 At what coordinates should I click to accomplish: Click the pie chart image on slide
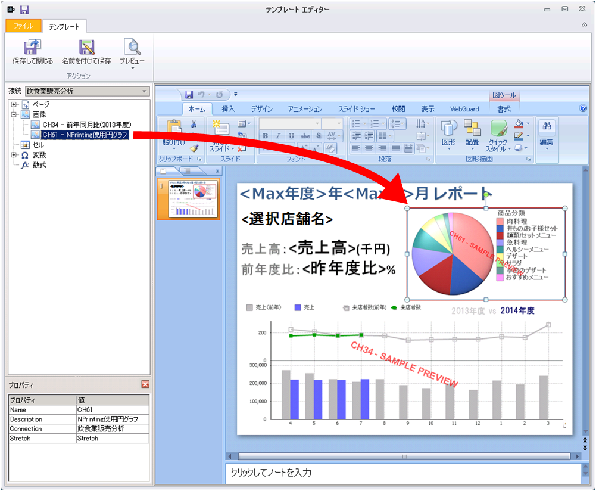(x=486, y=254)
